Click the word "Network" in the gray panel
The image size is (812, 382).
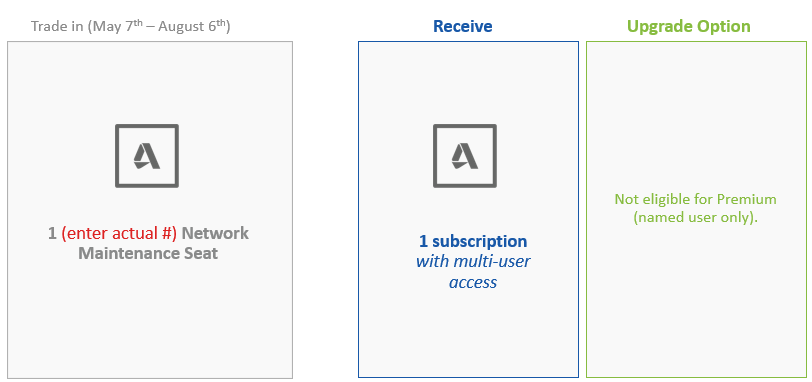click(215, 233)
